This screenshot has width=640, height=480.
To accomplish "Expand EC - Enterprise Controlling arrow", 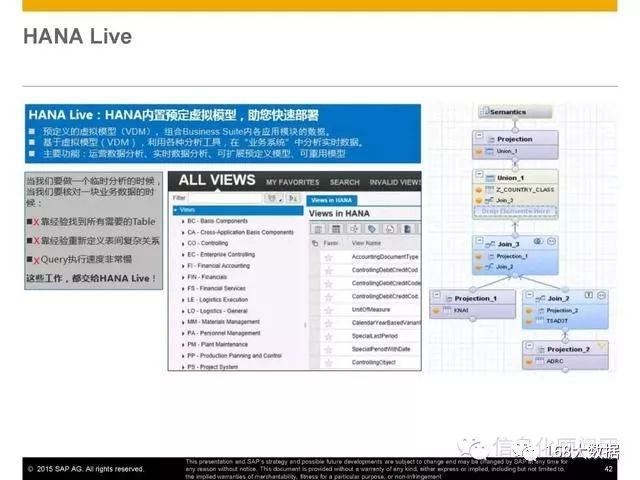I will pyautogui.click(x=183, y=255).
